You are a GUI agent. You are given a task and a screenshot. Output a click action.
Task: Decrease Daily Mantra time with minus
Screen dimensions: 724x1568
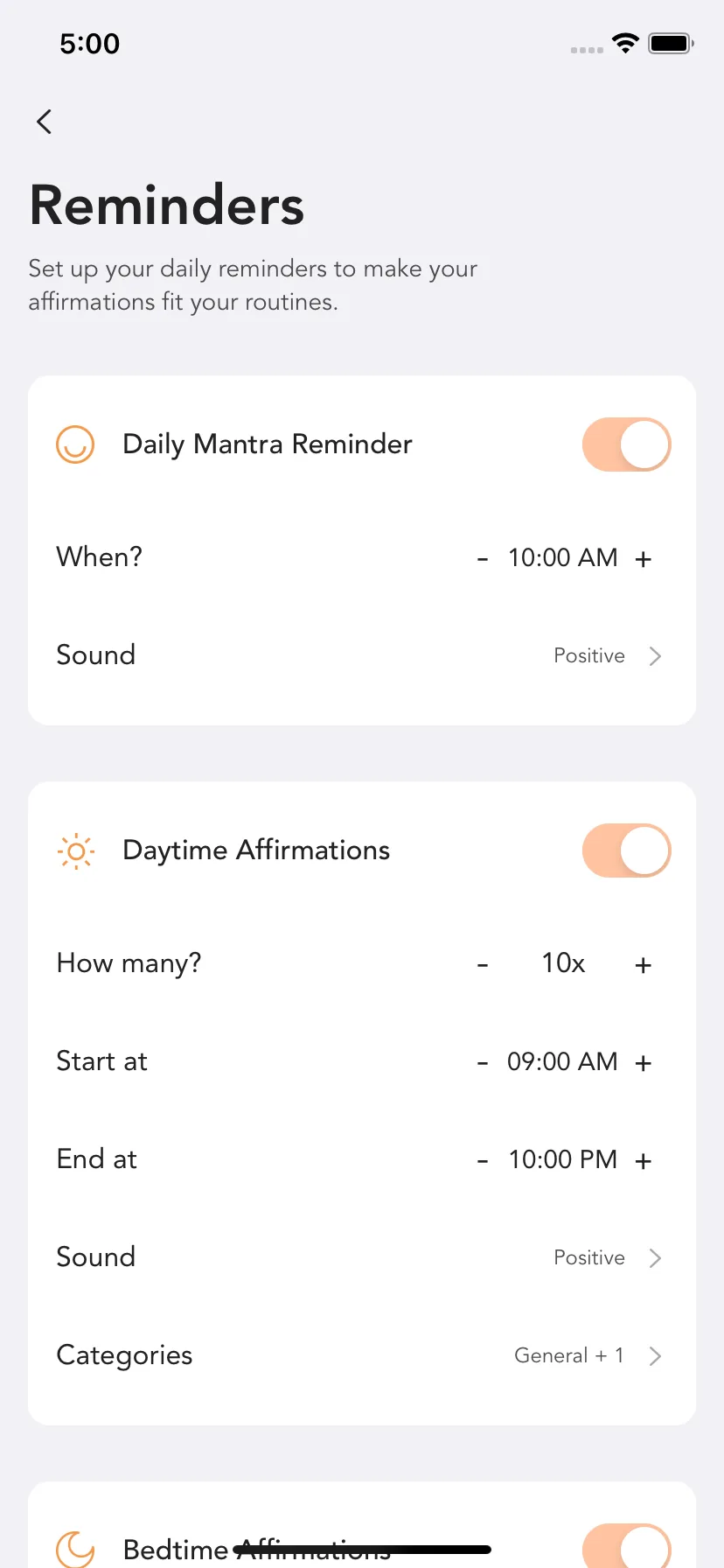pos(482,558)
